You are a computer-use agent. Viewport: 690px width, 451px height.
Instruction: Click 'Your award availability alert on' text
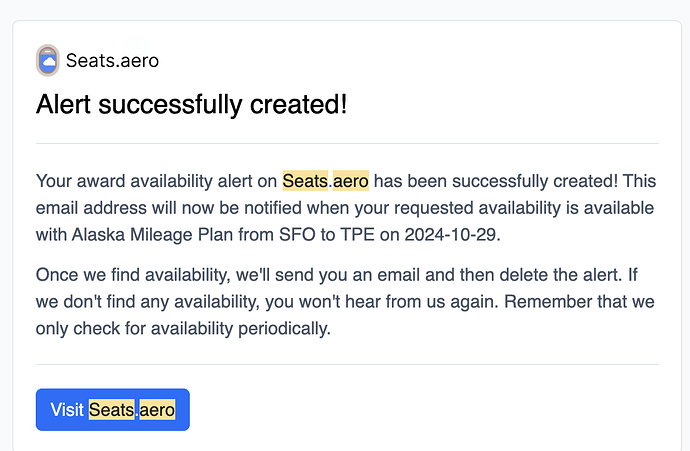coord(156,181)
